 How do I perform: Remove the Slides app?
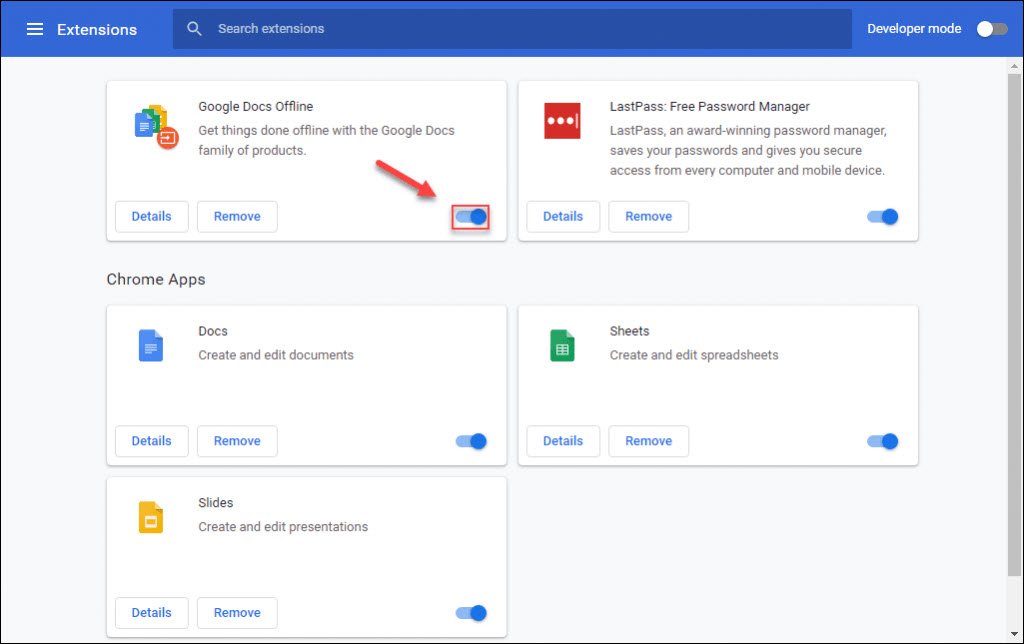tap(237, 613)
